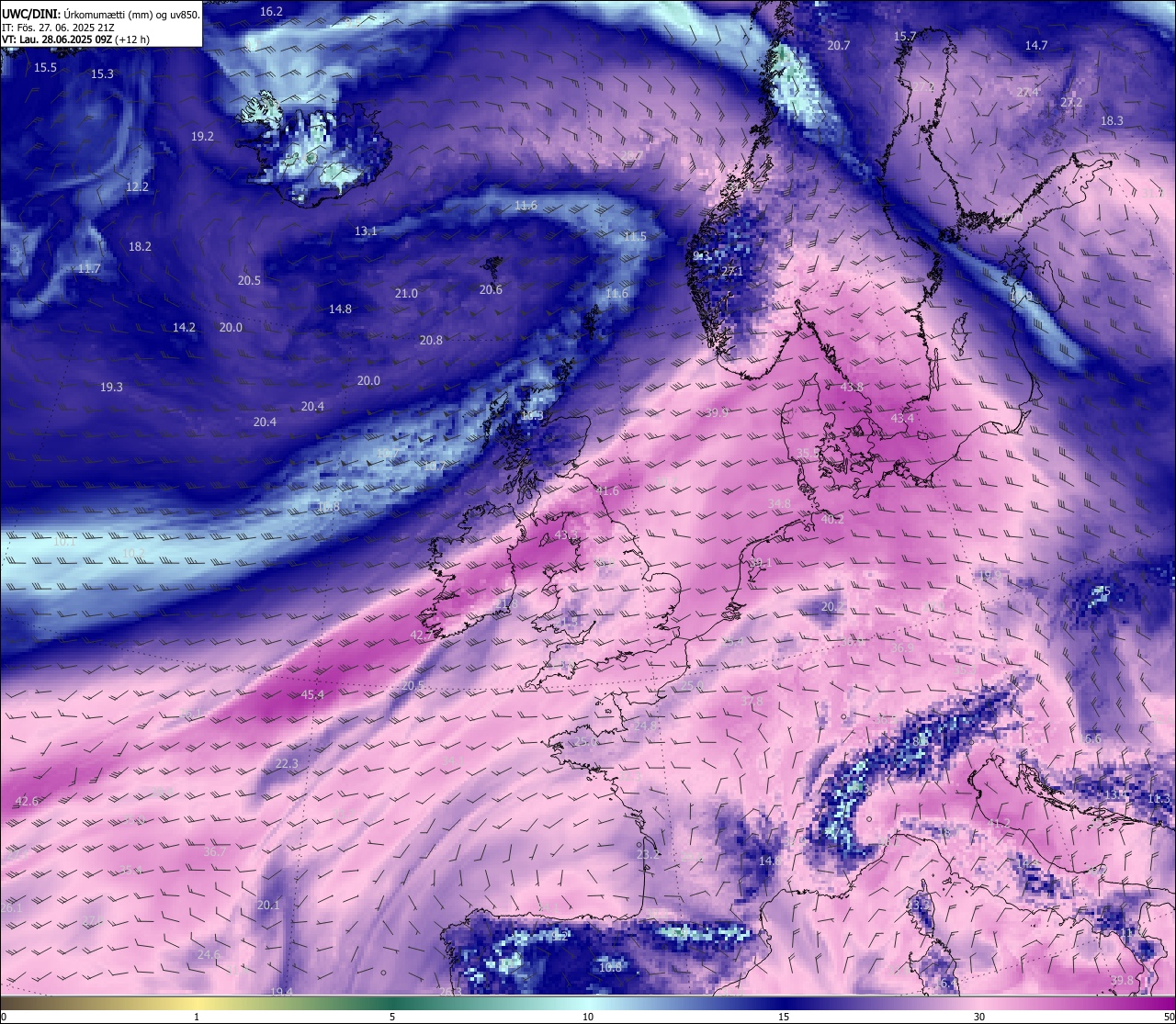The height and width of the screenshot is (1024, 1176).
Task: Click the 19.3 map value
Action: coord(111,388)
